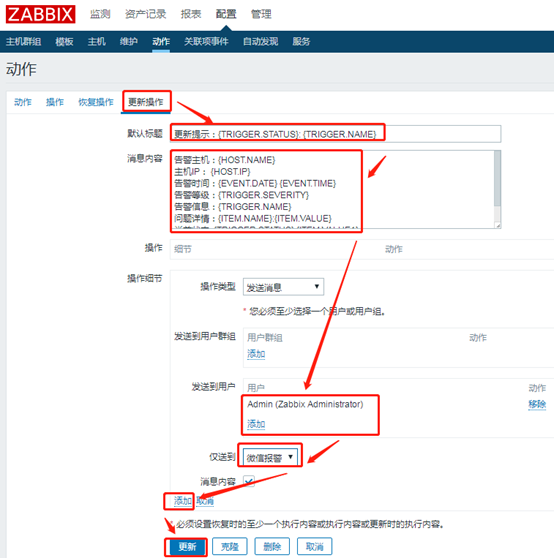Go to 关联项事件 submenu
554x558 pixels.
206,42
